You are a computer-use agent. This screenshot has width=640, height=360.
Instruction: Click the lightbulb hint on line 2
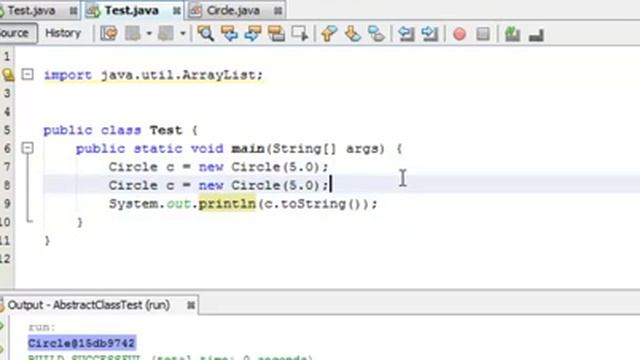point(8,75)
